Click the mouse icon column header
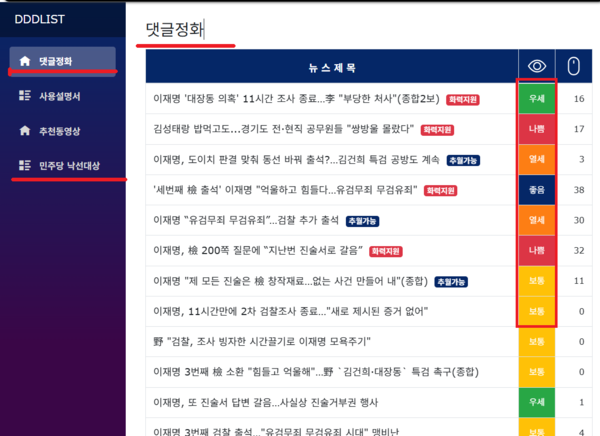The height and width of the screenshot is (436, 600). click(x=573, y=66)
